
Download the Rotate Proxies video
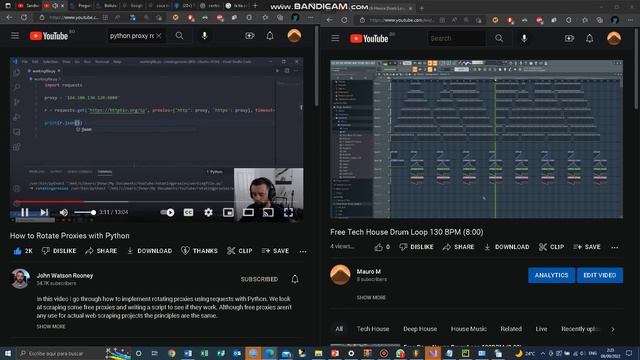149,251
